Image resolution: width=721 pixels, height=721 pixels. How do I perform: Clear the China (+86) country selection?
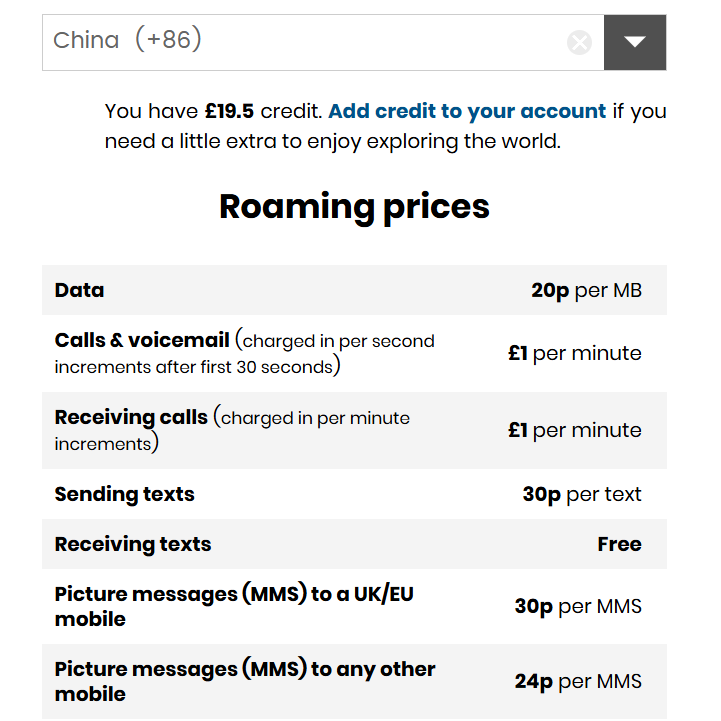click(x=579, y=42)
